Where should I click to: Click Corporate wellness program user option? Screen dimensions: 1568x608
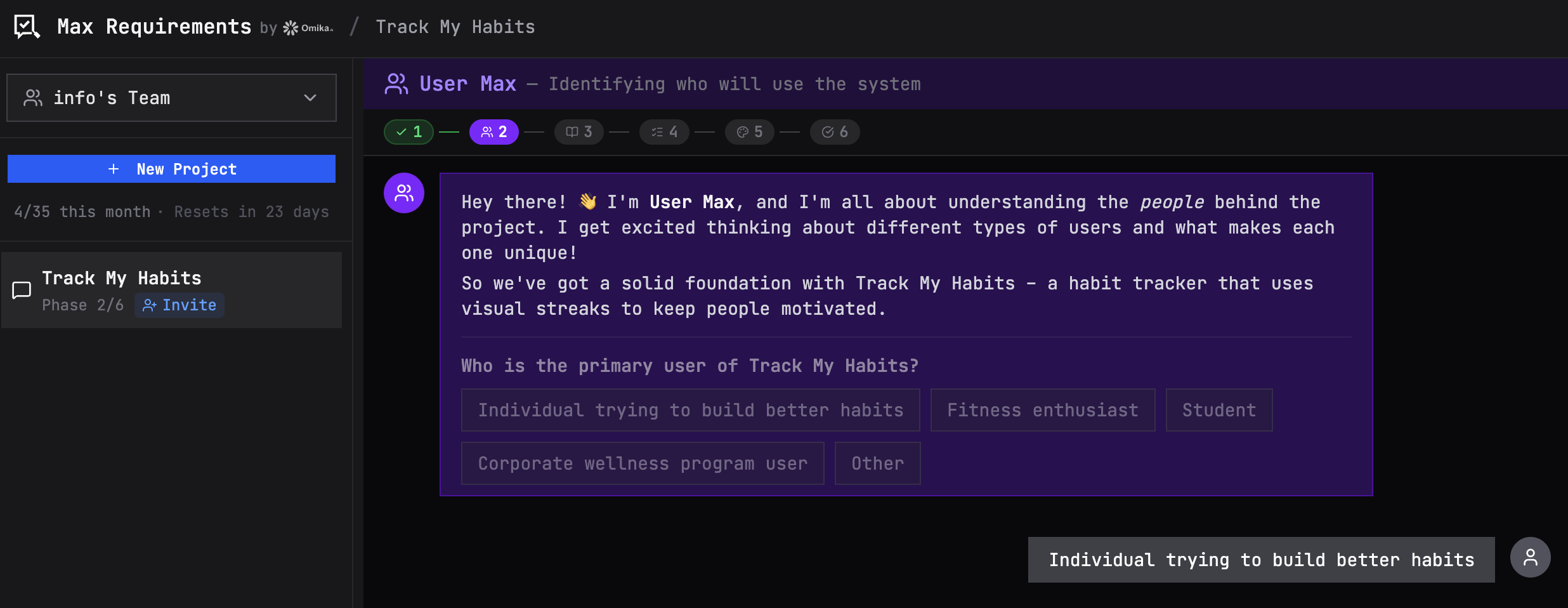tap(642, 463)
